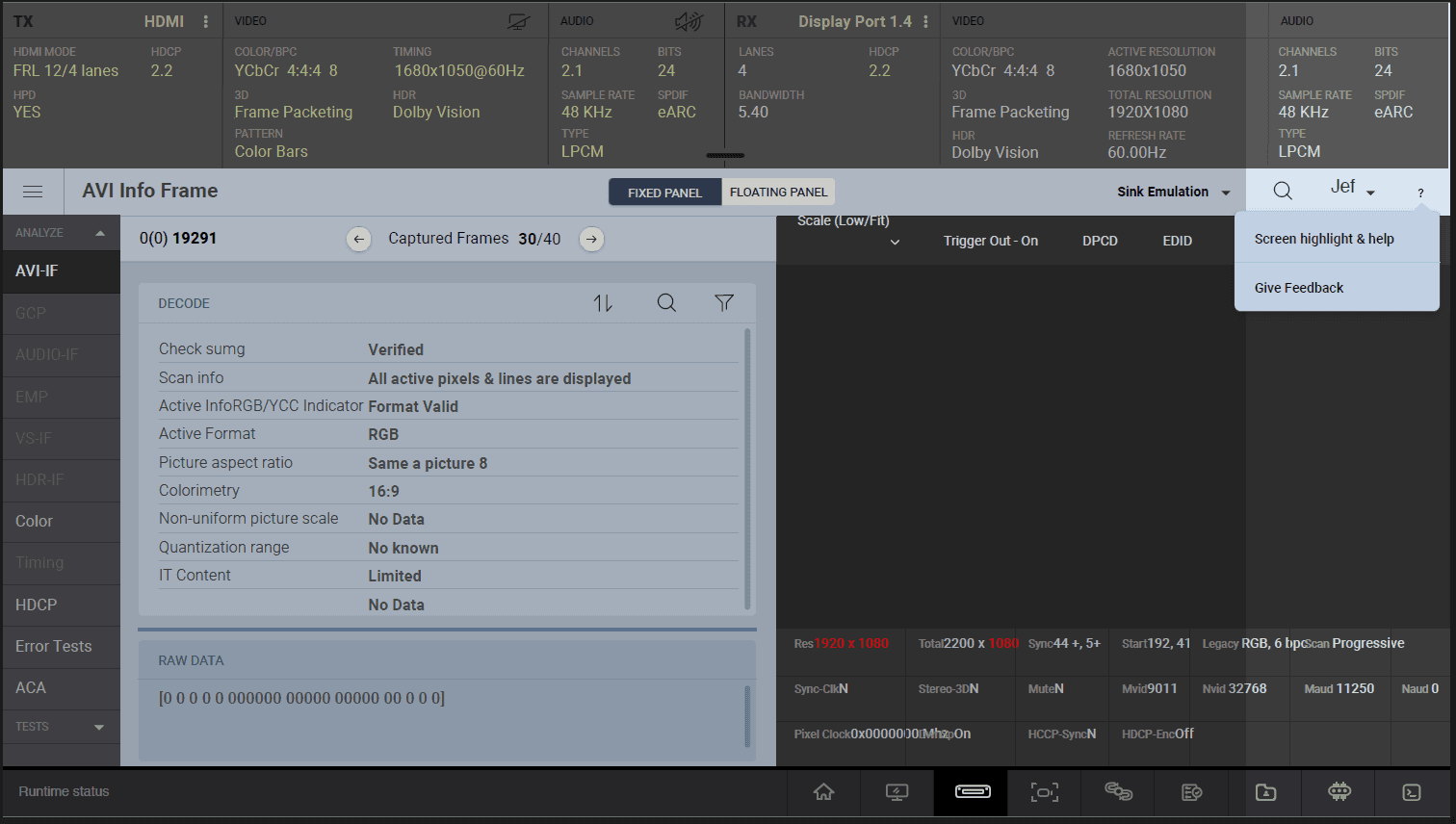Click the DECODE list scrollbar
Screen dimensions: 1456x824
(747, 469)
